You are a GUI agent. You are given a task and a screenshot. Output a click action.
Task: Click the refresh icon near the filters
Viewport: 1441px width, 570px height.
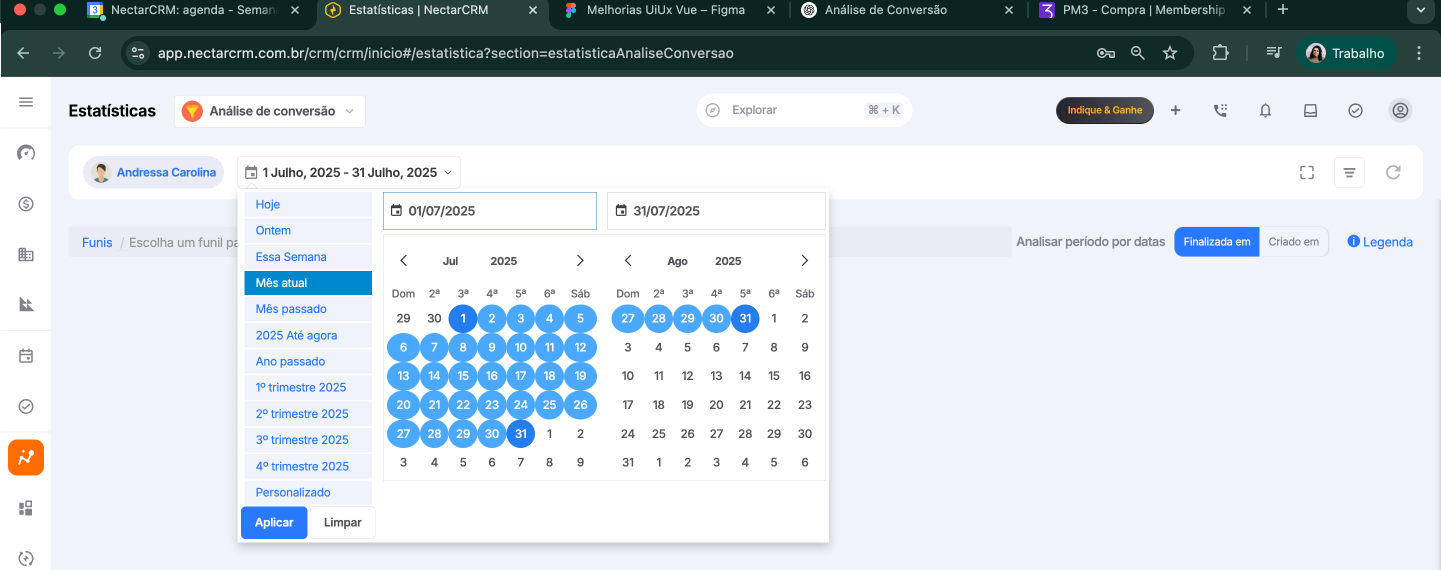click(1393, 172)
